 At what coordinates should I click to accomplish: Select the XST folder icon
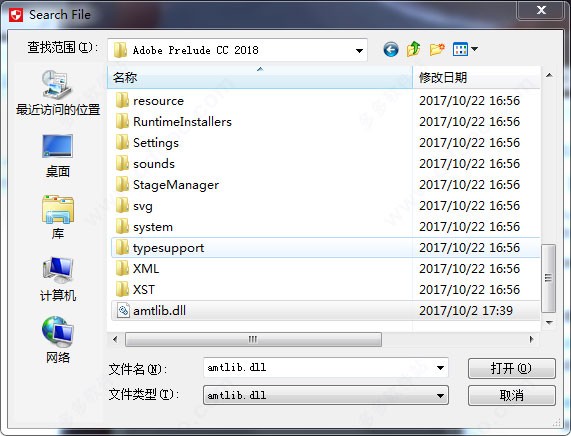122,290
